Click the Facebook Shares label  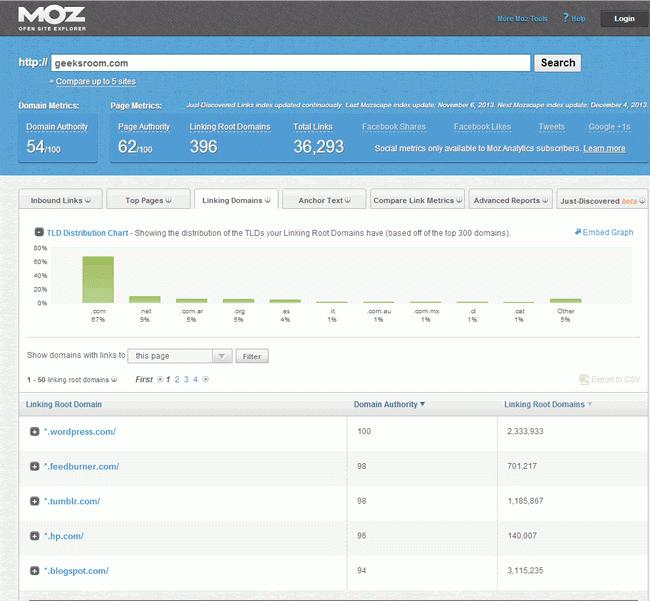click(394, 127)
